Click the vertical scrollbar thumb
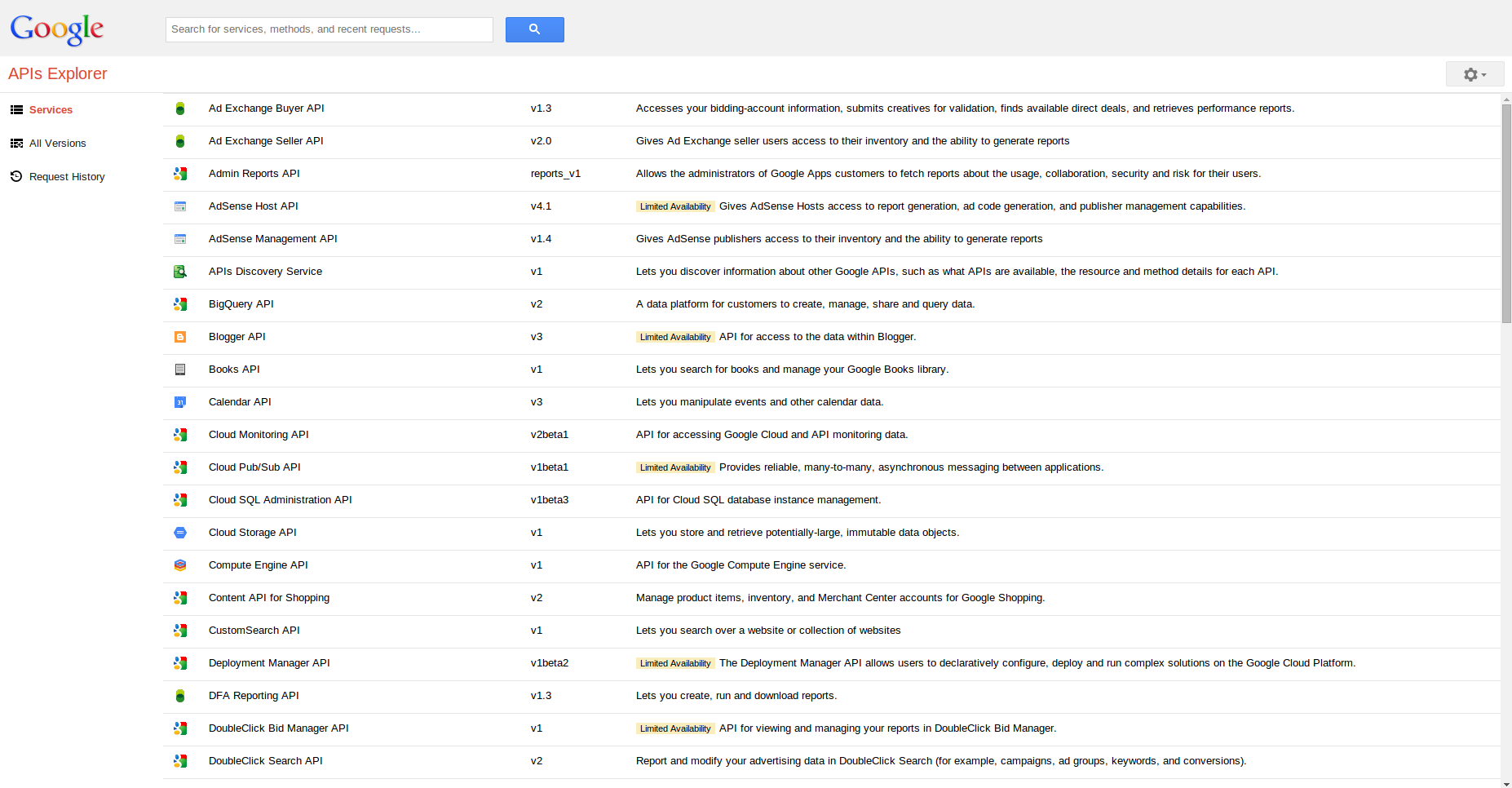 (1506, 213)
